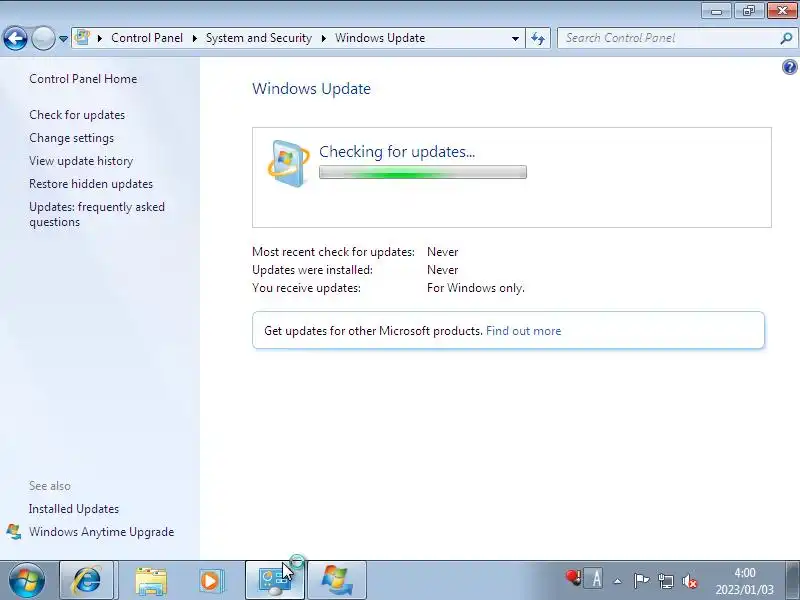Open the address bar history dropdown

pos(515,39)
